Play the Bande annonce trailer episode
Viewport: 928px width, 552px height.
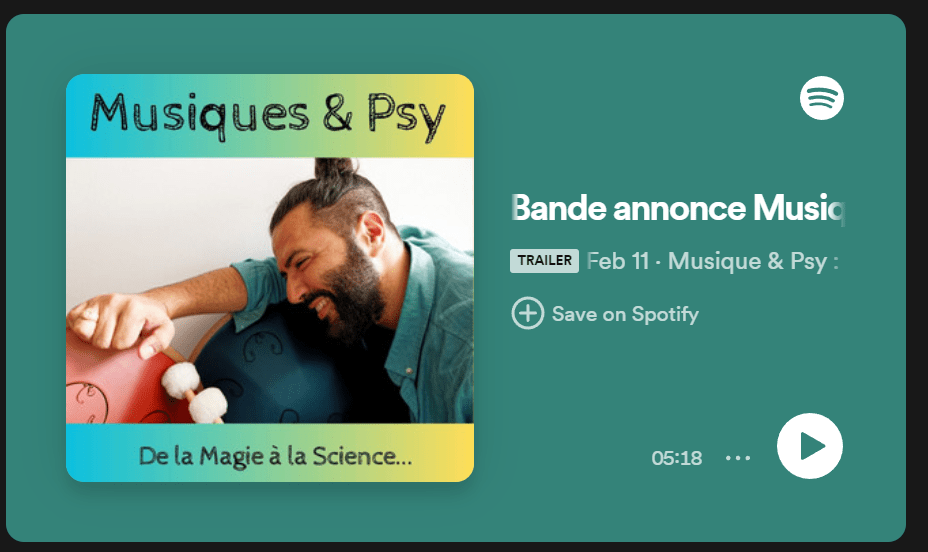pyautogui.click(x=810, y=446)
